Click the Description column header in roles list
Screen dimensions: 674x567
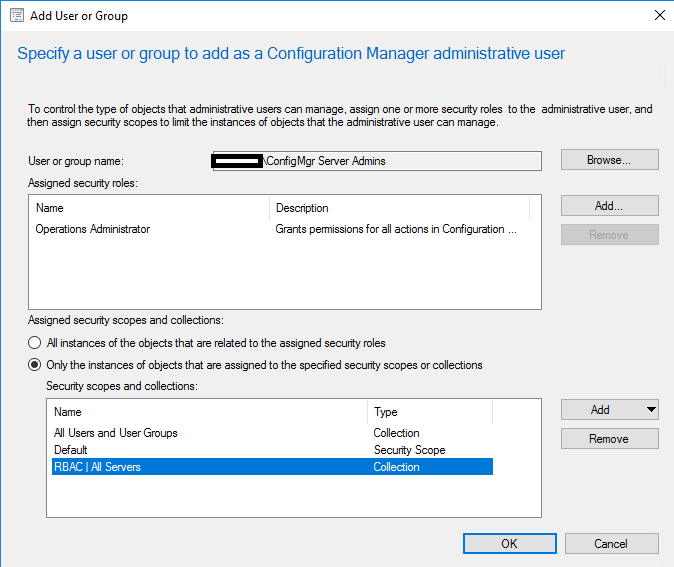(x=400, y=208)
